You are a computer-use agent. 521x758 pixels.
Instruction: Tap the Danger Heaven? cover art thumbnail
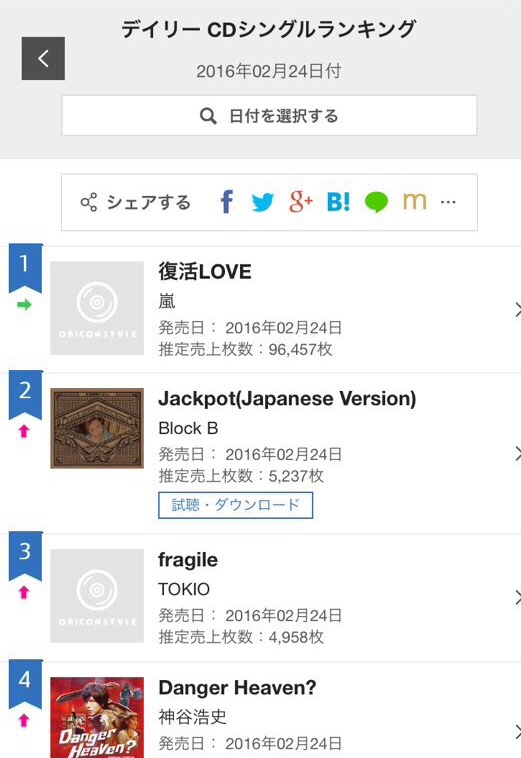(x=97, y=717)
